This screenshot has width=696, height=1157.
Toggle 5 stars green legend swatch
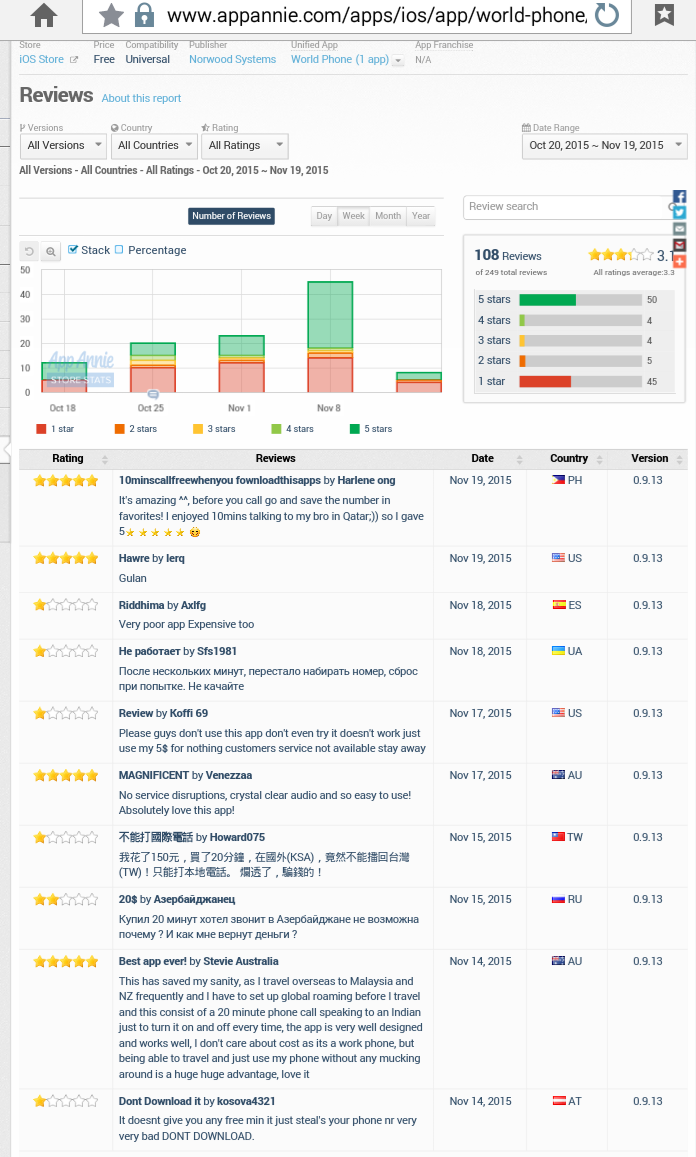[x=355, y=429]
